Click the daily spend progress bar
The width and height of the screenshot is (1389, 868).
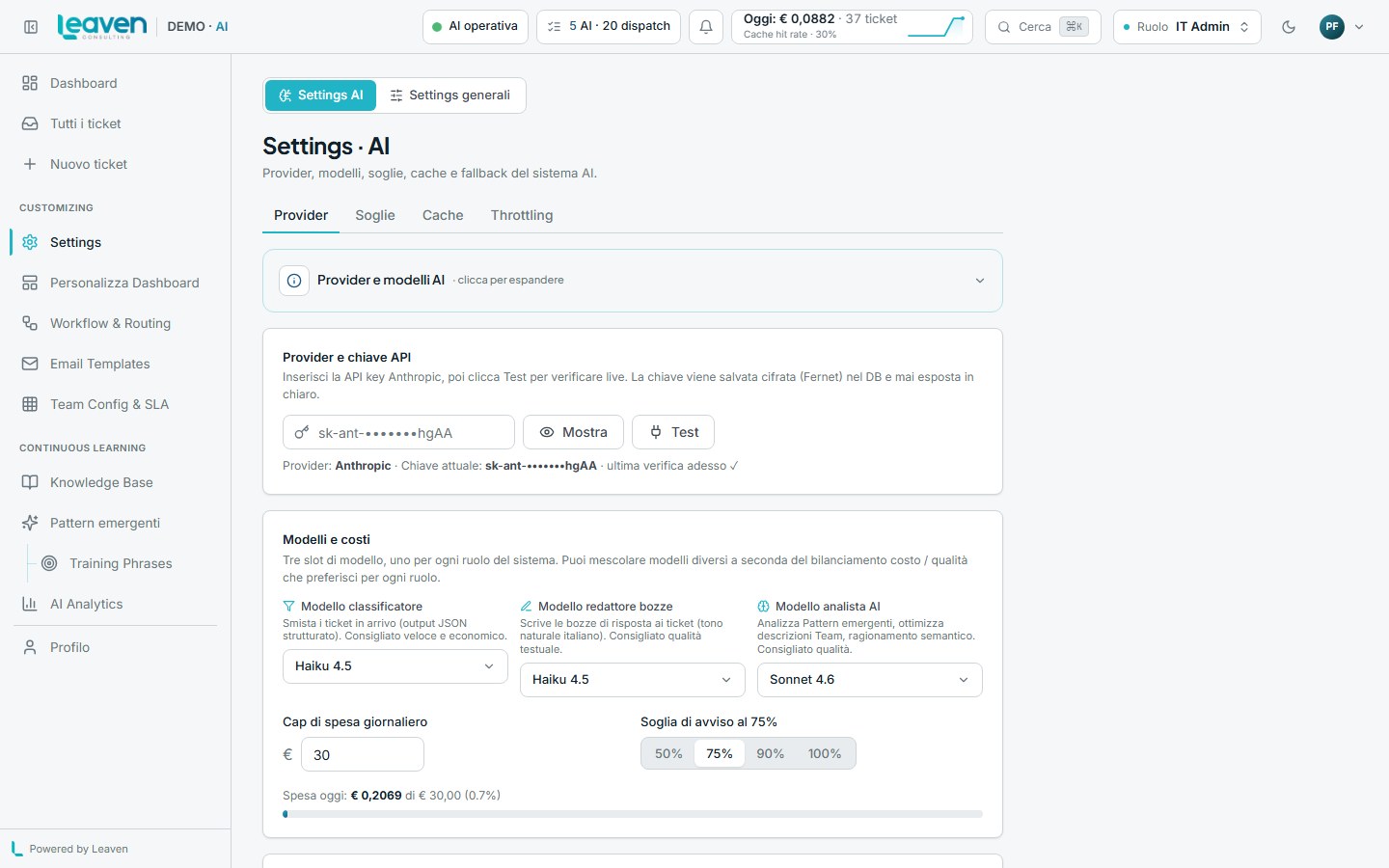(x=633, y=814)
